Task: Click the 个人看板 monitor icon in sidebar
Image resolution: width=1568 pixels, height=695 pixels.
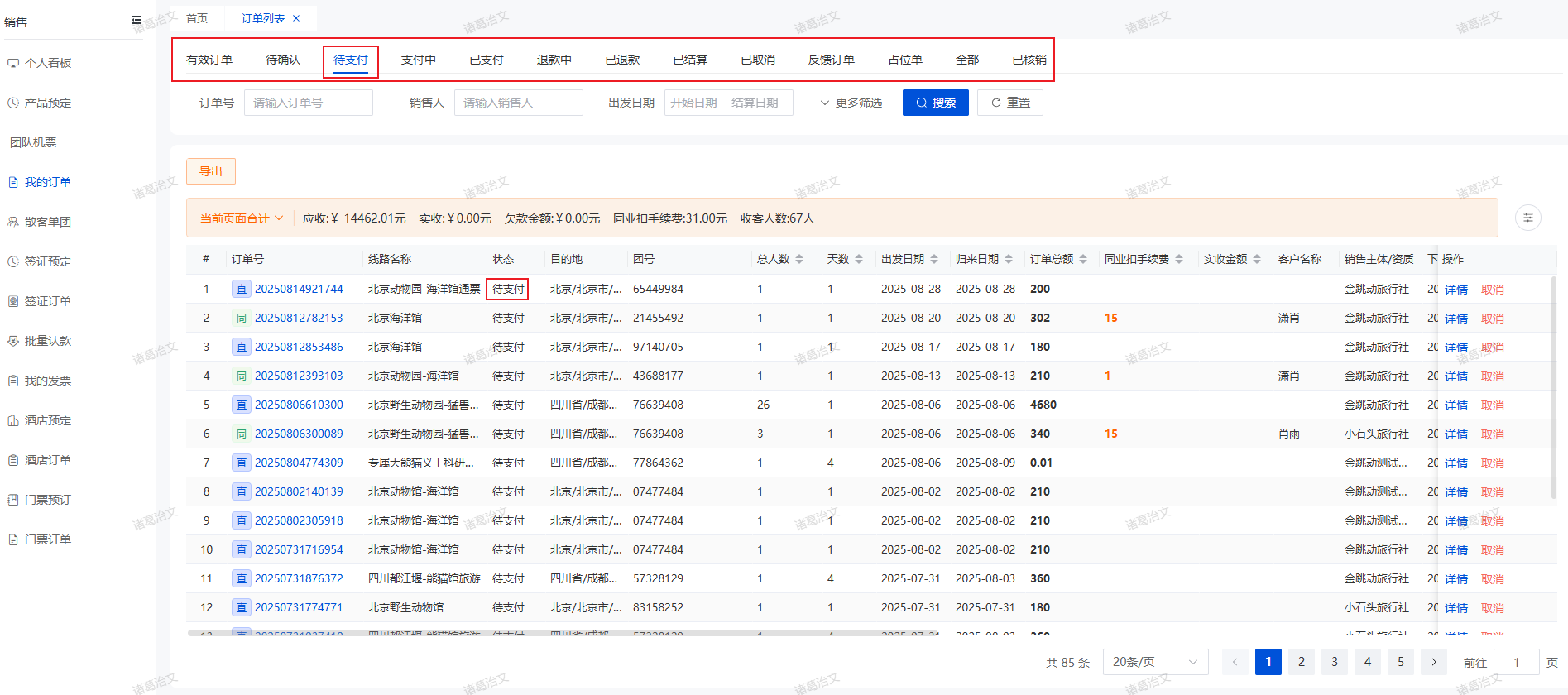Action: (x=13, y=63)
